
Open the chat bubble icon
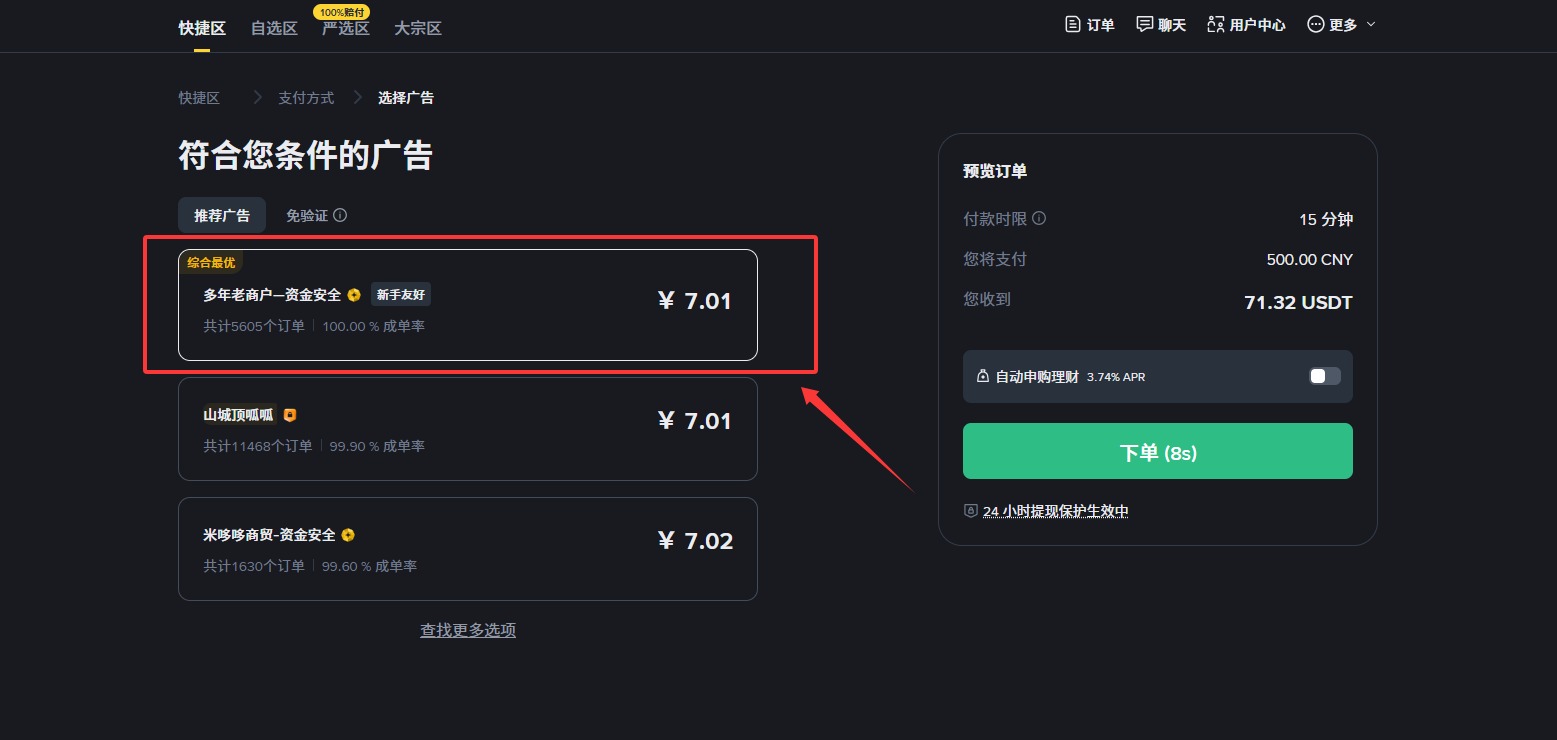point(1145,24)
